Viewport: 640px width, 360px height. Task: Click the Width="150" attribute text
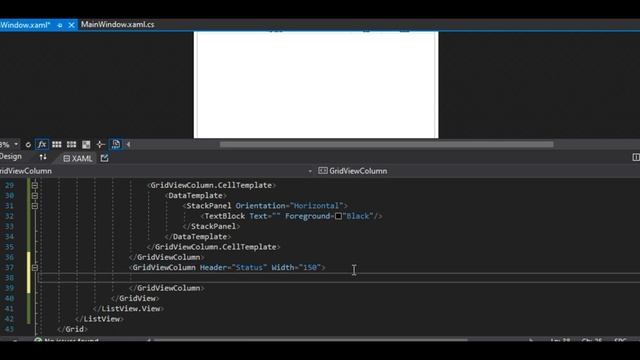pyautogui.click(x=296, y=268)
